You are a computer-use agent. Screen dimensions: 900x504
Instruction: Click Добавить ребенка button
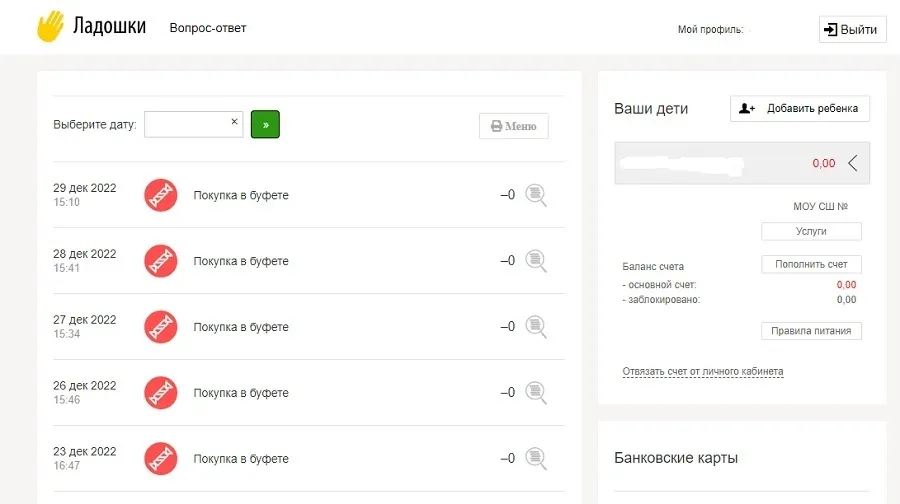coord(800,108)
